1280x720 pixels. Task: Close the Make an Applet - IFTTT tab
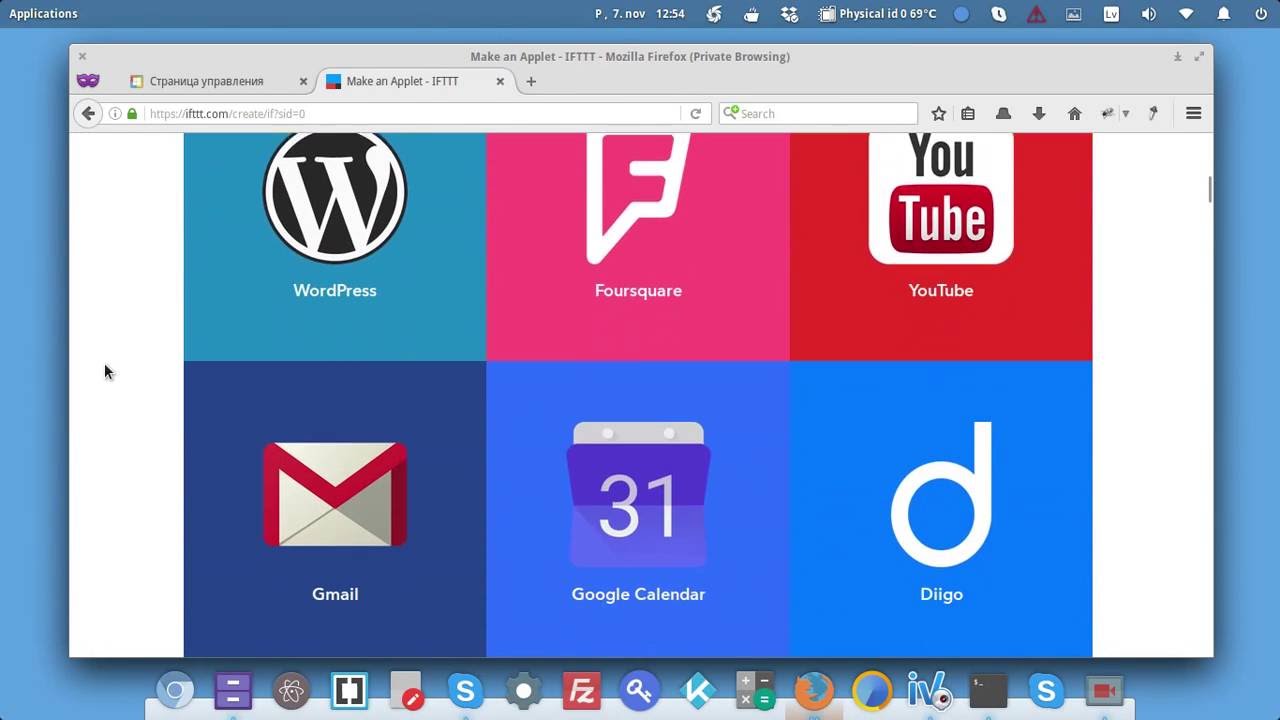[500, 82]
